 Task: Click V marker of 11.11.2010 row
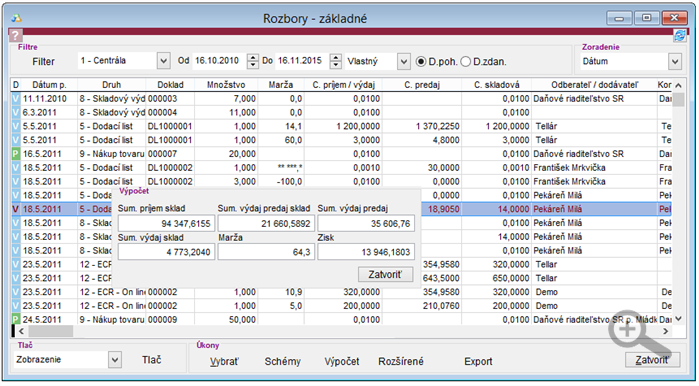16,99
